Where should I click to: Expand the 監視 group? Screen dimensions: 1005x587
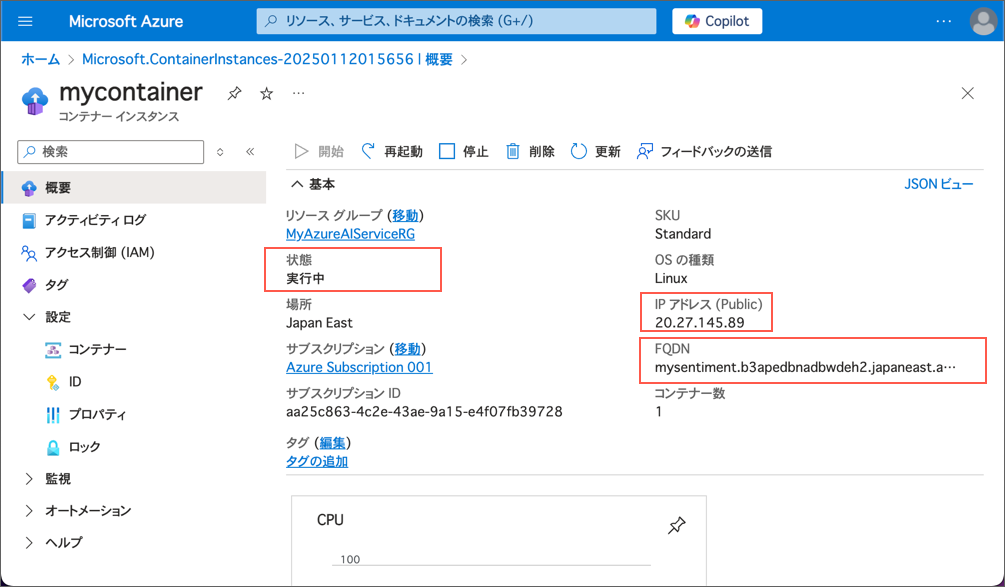29,479
